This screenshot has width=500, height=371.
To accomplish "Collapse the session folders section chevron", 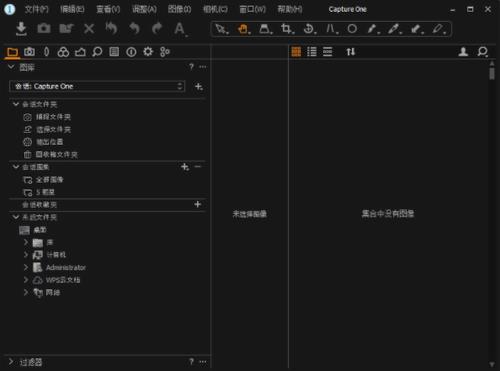I will pos(16,104).
